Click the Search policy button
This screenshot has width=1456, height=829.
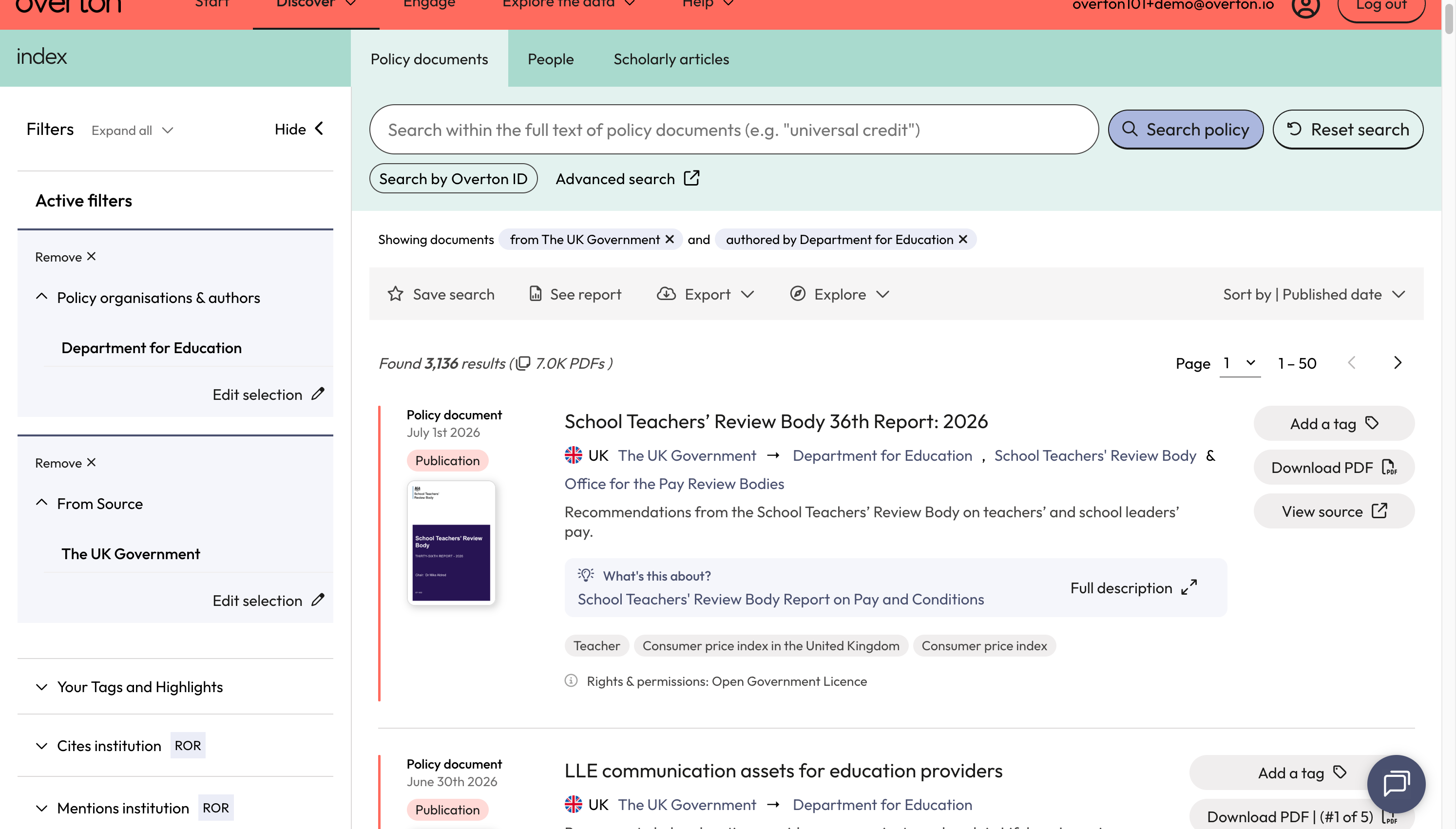[x=1185, y=129]
